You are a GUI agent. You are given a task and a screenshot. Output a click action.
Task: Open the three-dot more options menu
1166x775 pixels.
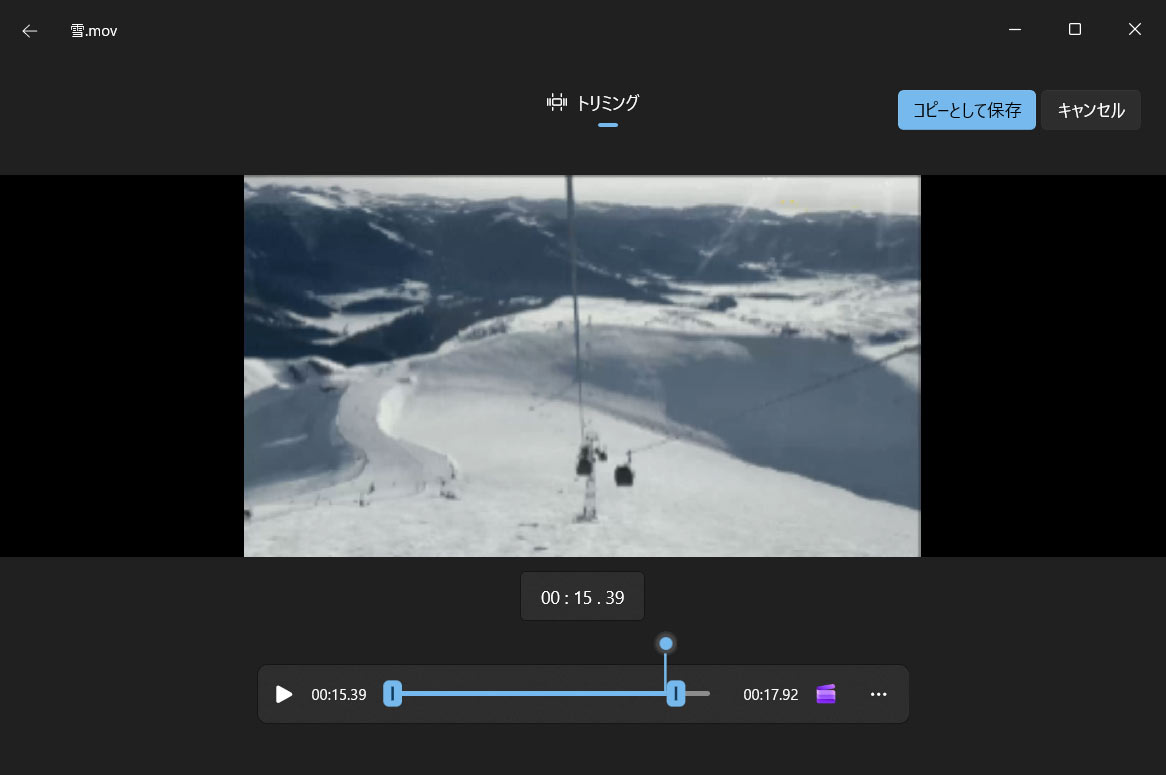tap(878, 694)
